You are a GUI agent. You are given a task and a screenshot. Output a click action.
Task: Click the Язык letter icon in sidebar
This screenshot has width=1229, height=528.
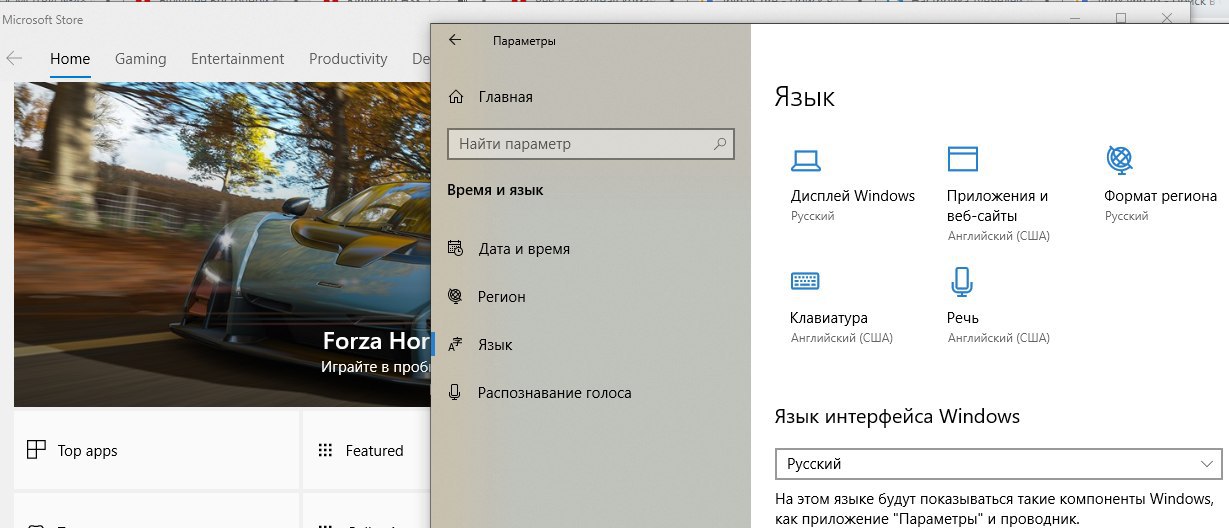[x=455, y=344]
